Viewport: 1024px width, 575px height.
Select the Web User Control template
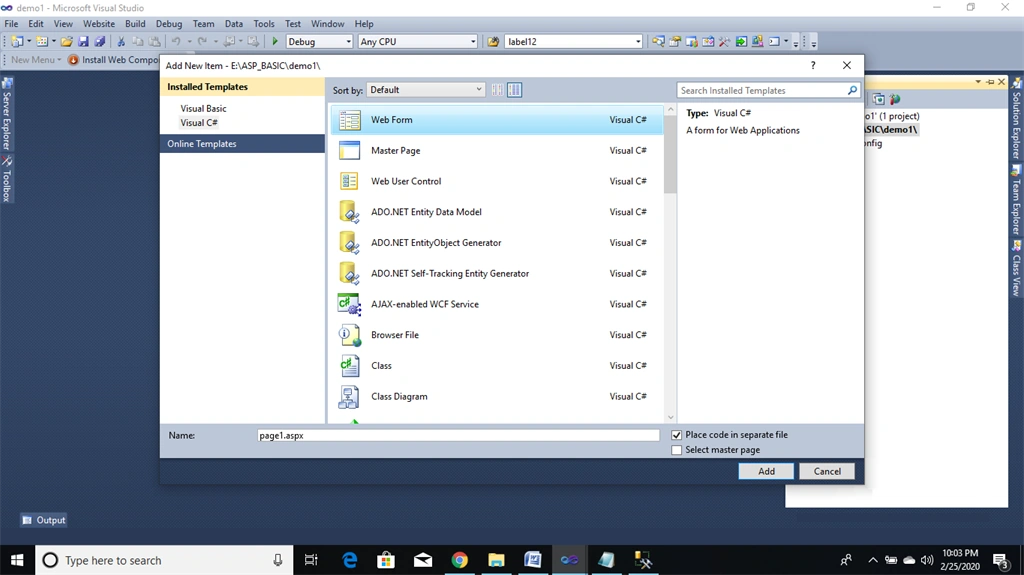tap(497, 182)
